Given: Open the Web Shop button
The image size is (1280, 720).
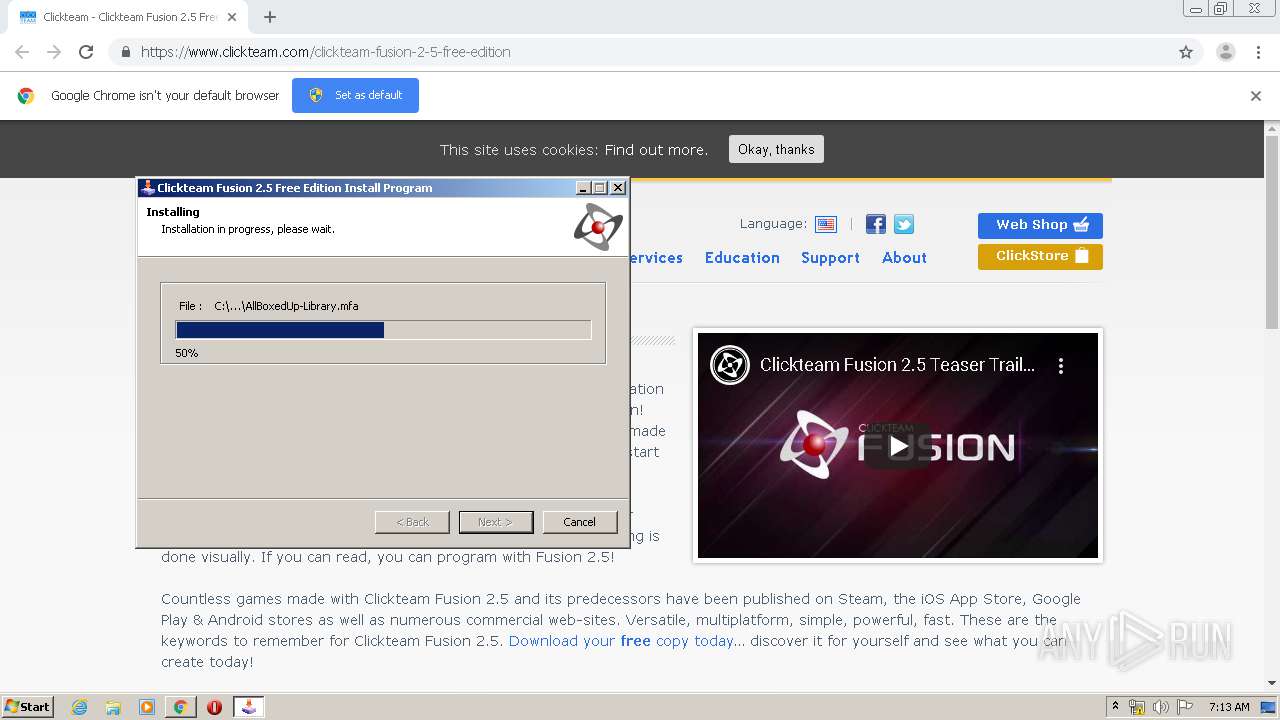Looking at the screenshot, I should pyautogui.click(x=1040, y=225).
